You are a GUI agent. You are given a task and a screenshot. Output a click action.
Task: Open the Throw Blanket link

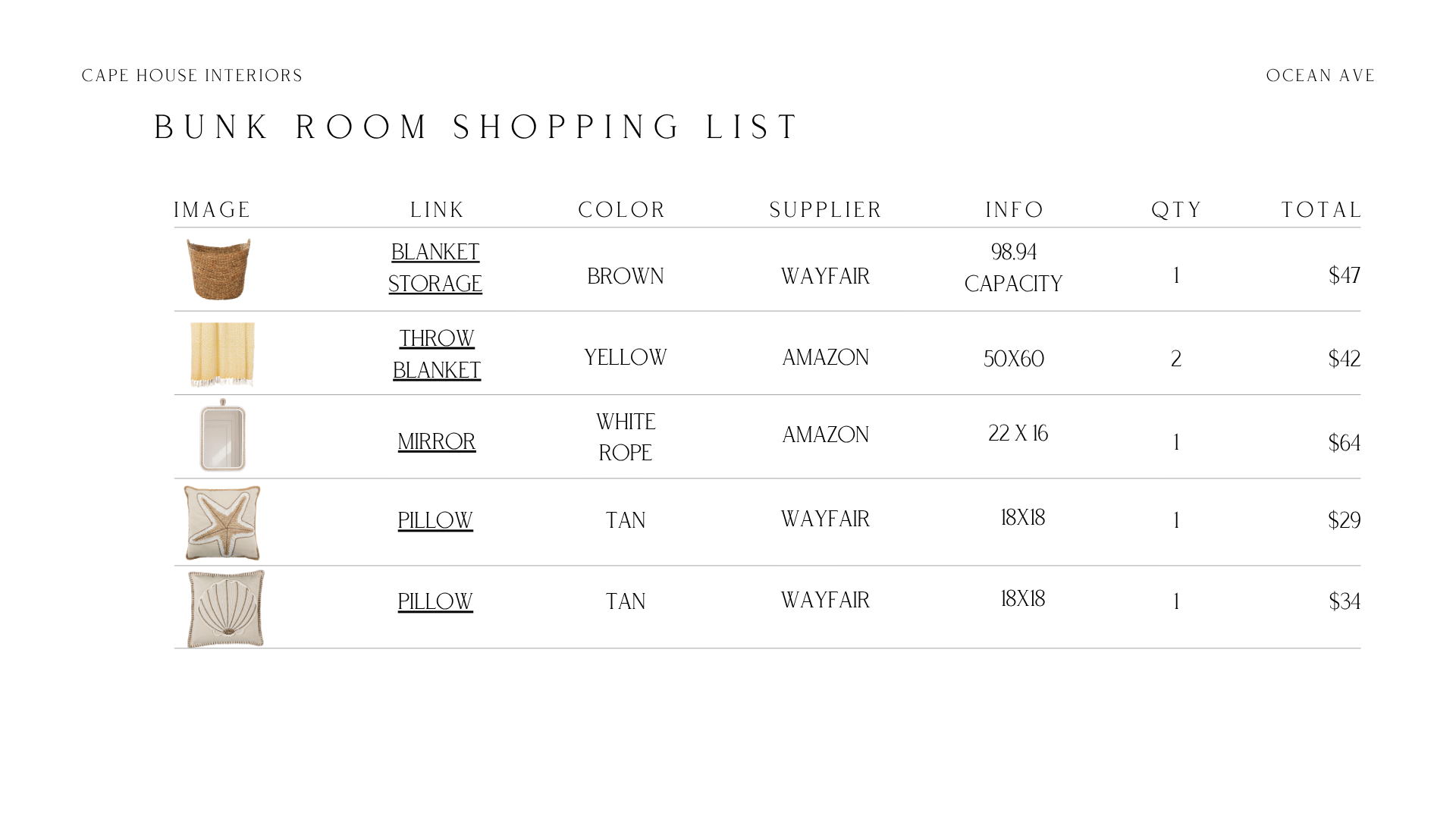pos(437,354)
